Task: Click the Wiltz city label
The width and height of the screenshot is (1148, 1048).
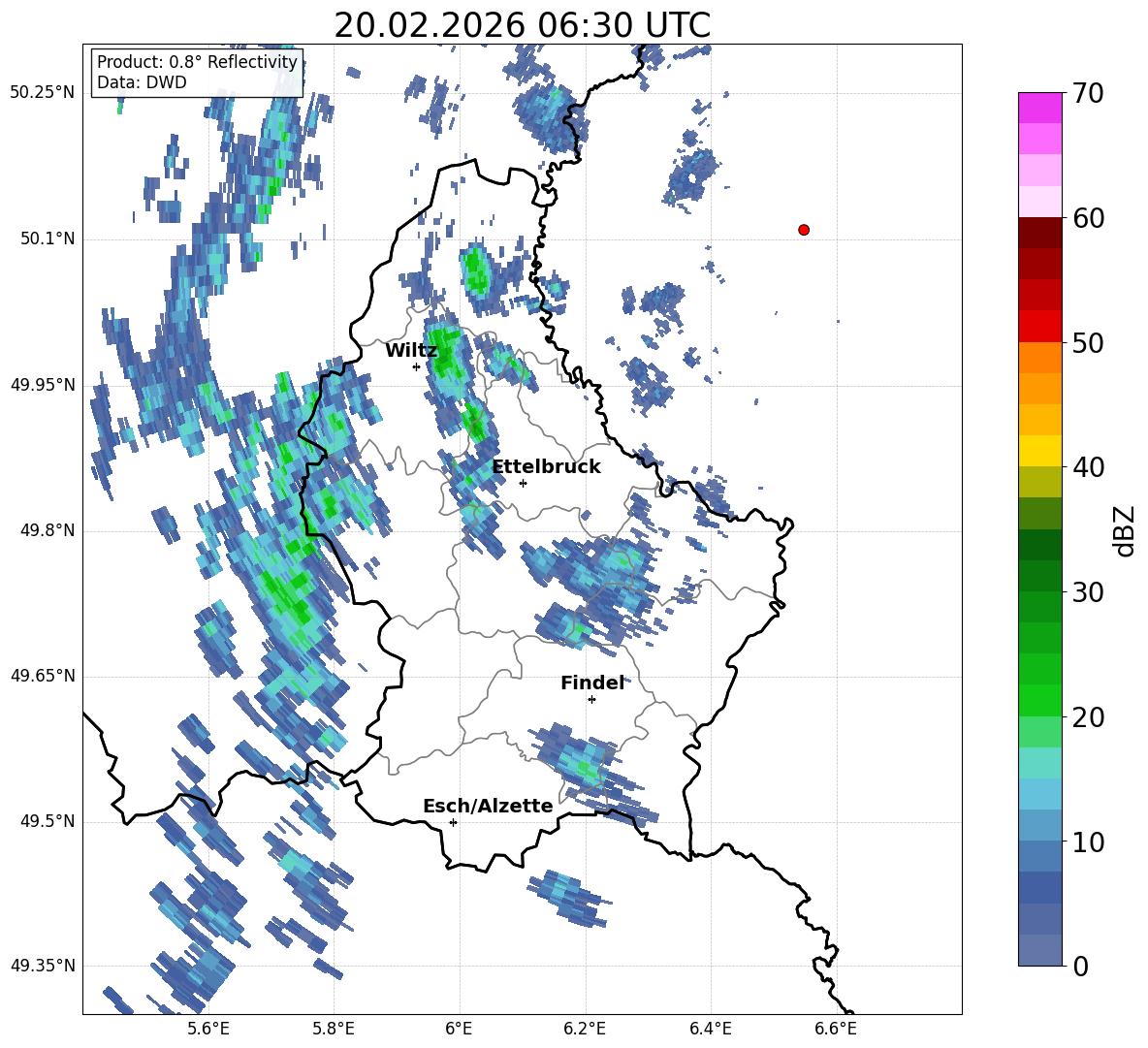Action: point(411,351)
